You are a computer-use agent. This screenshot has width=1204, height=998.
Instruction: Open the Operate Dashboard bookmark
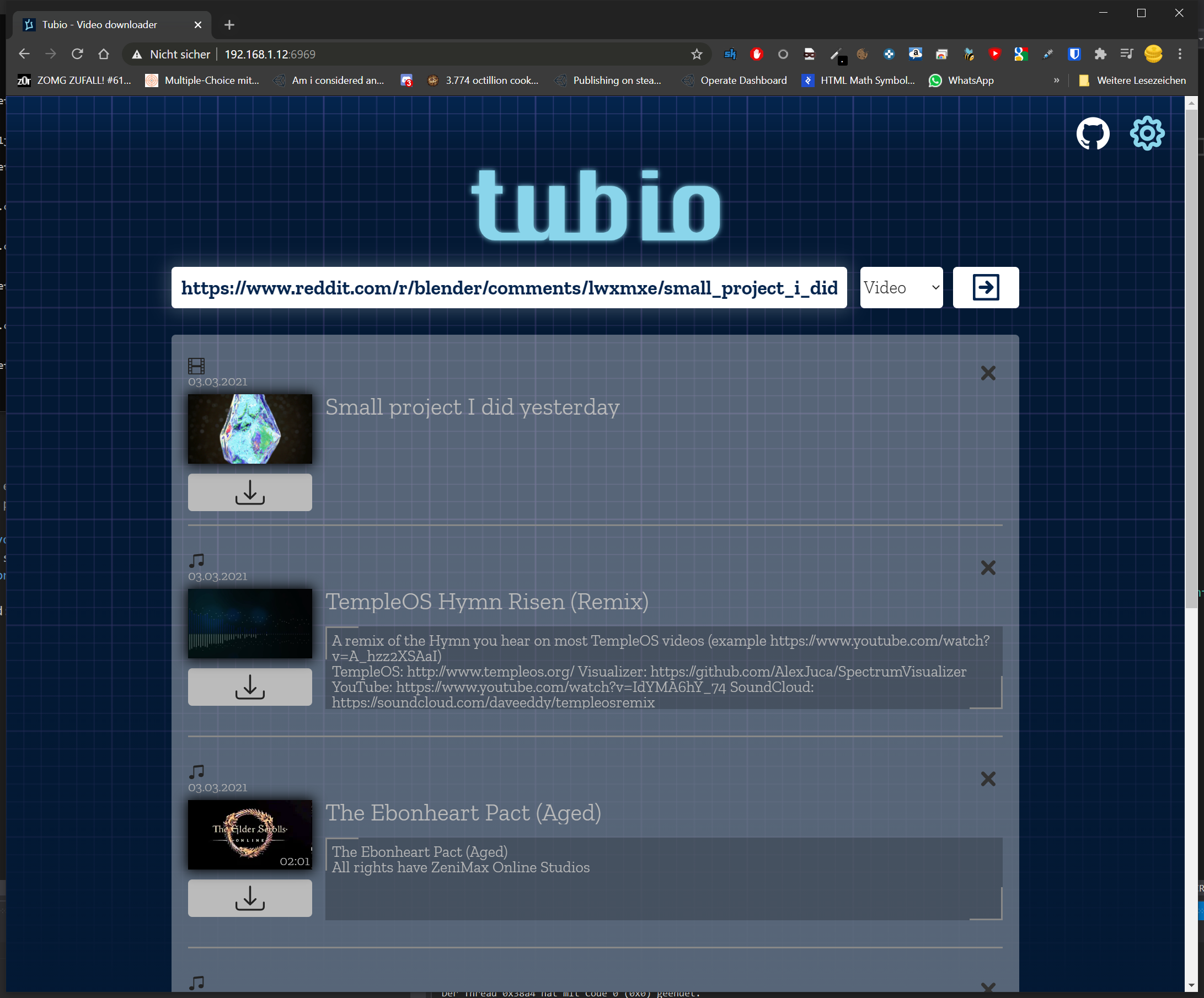735,81
